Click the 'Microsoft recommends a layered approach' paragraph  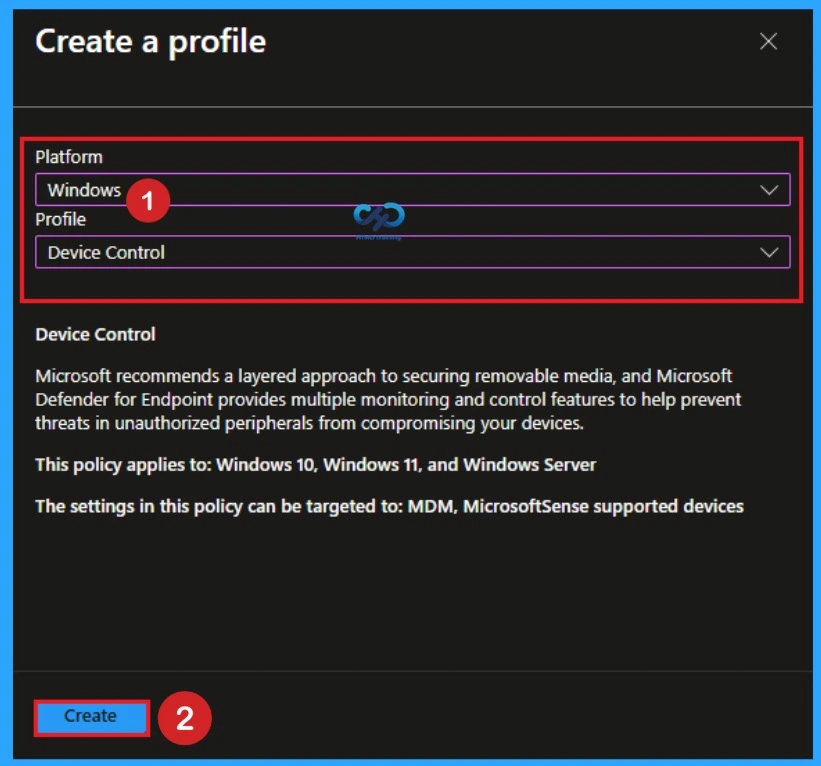tap(388, 399)
